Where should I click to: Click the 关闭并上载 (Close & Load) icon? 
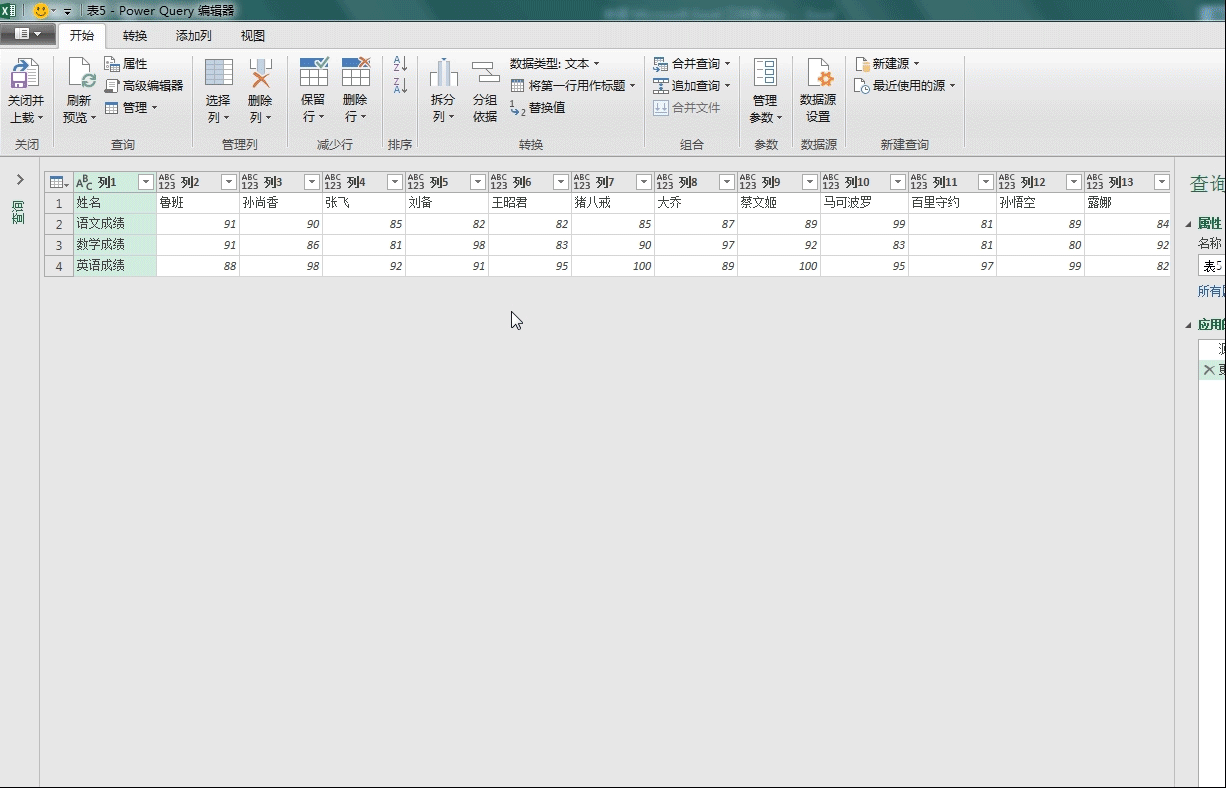click(25, 74)
